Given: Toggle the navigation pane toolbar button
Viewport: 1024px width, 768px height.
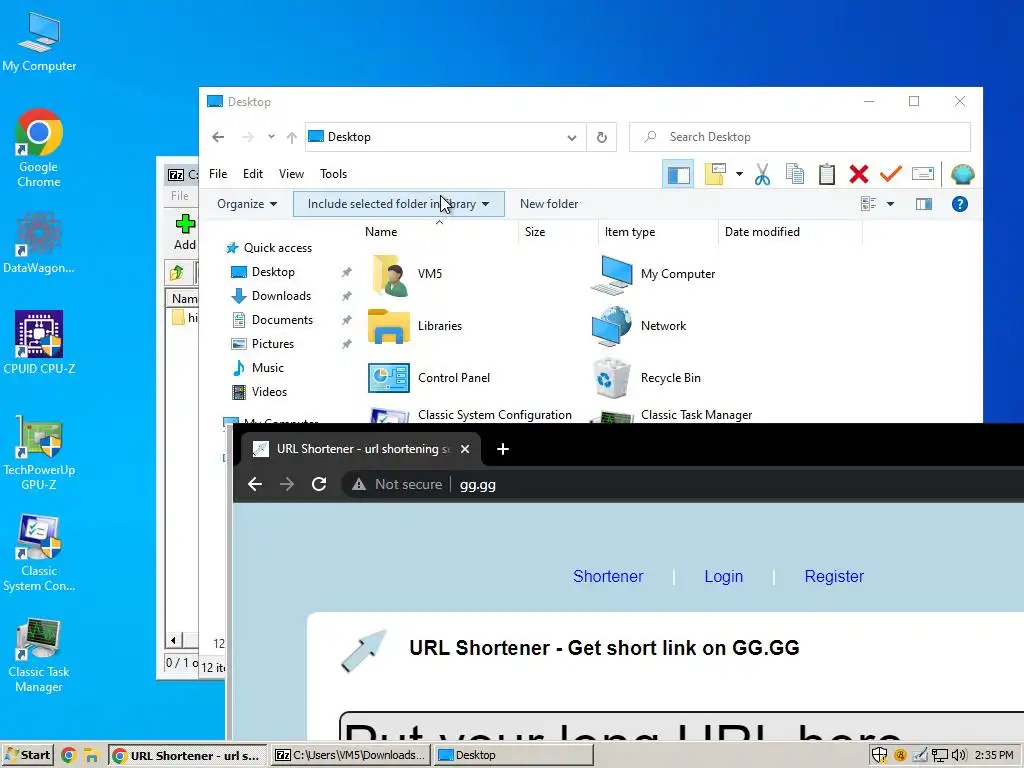Looking at the screenshot, I should tap(678, 174).
